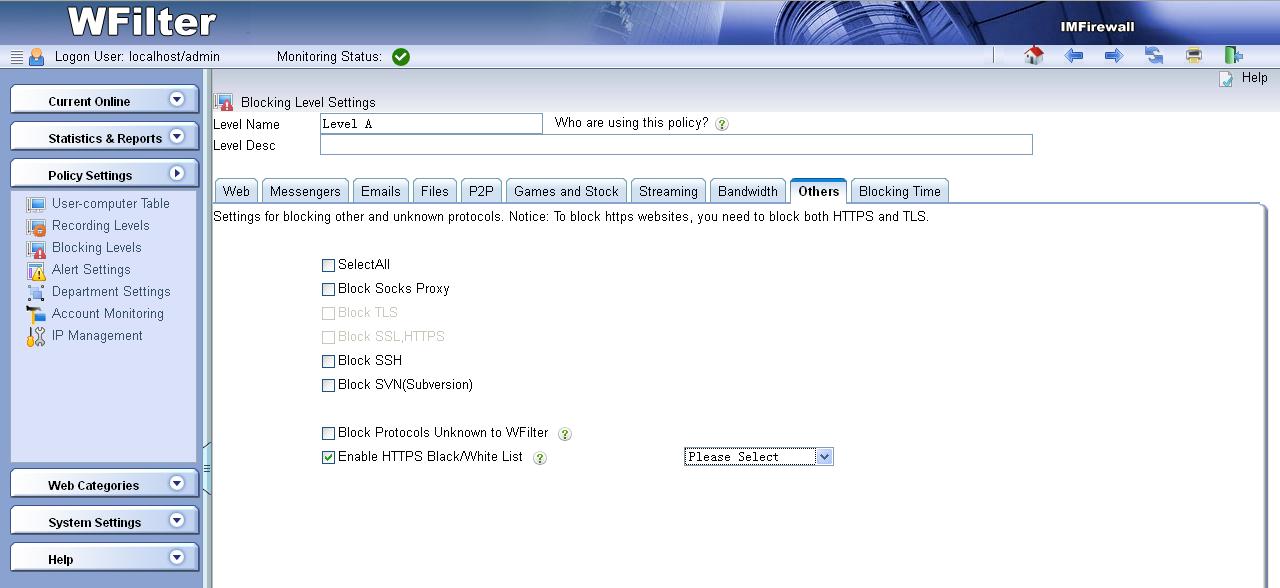The height and width of the screenshot is (588, 1280).
Task: Click the Level Desc input field
Action: (675, 145)
